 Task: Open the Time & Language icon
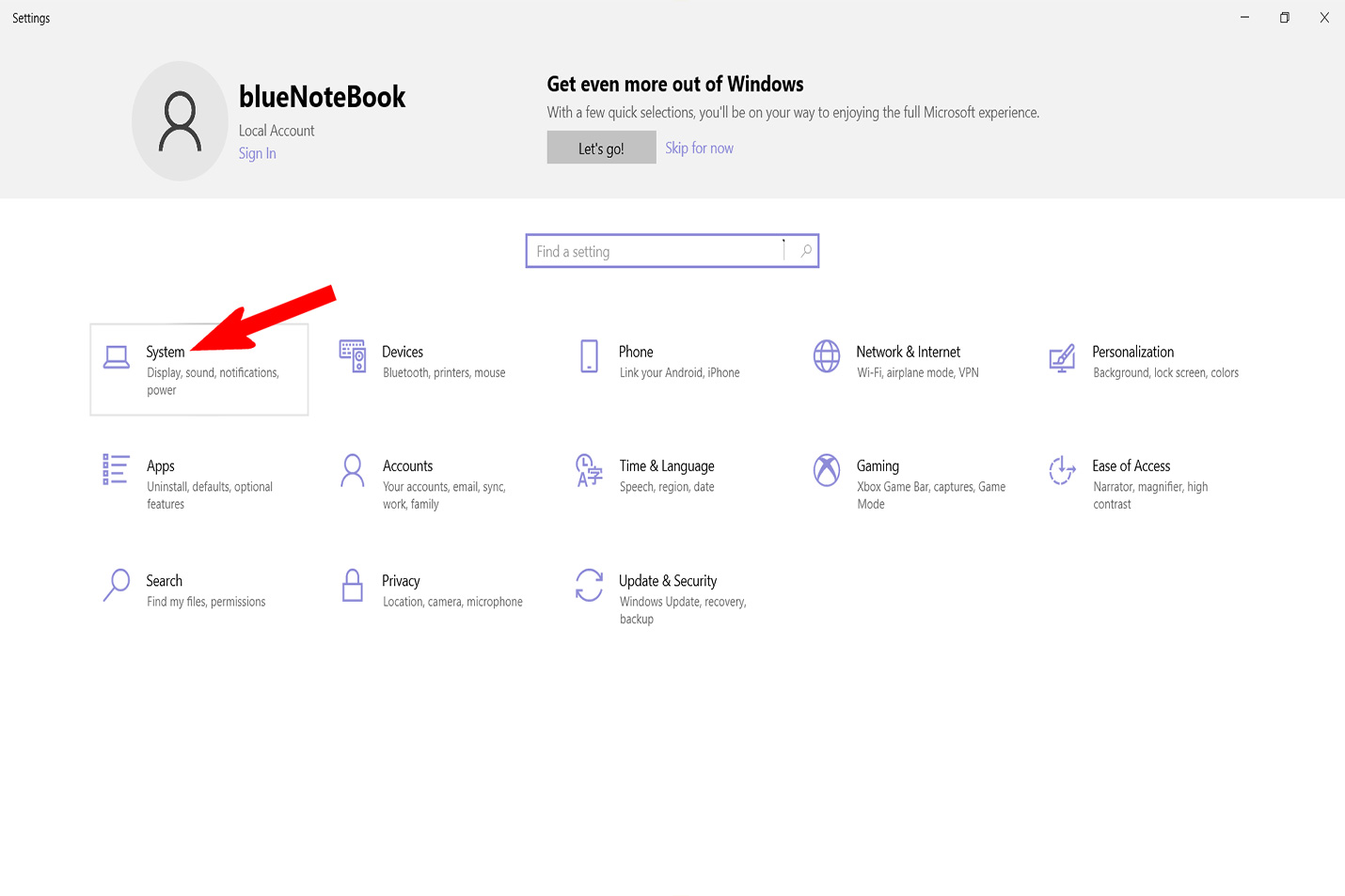pyautogui.click(x=589, y=470)
